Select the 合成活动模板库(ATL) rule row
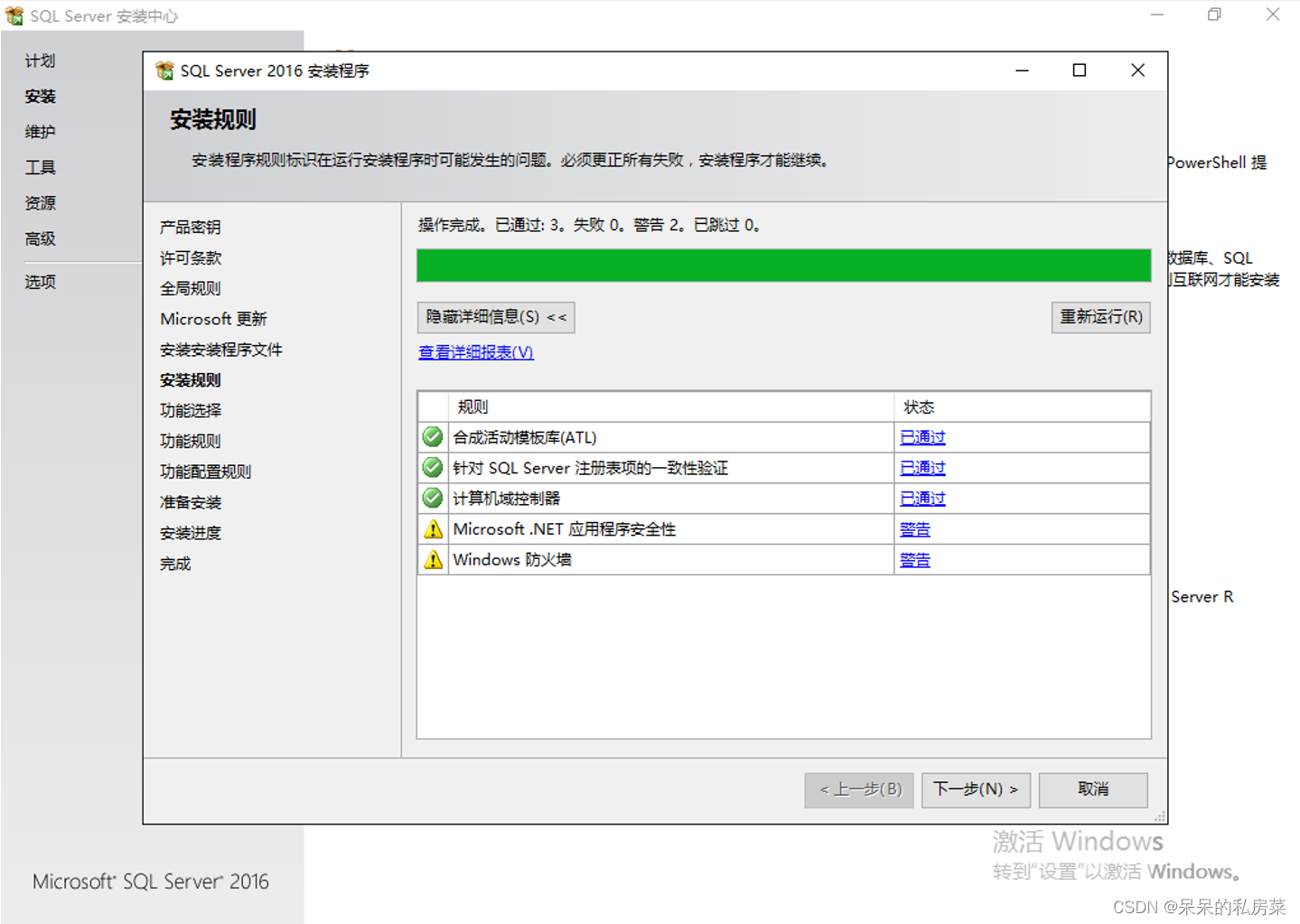This screenshot has width=1300, height=924. point(784,437)
